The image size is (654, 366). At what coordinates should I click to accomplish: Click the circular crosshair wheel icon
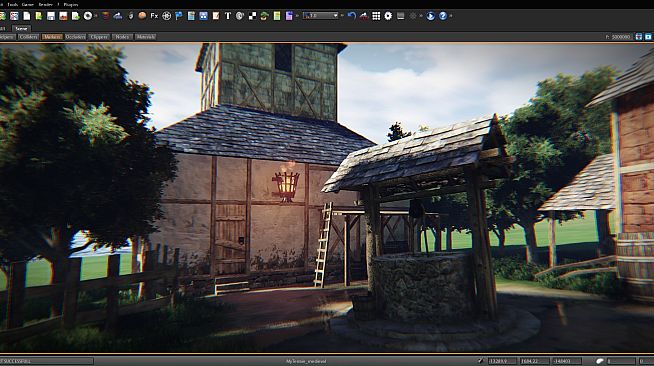click(166, 16)
